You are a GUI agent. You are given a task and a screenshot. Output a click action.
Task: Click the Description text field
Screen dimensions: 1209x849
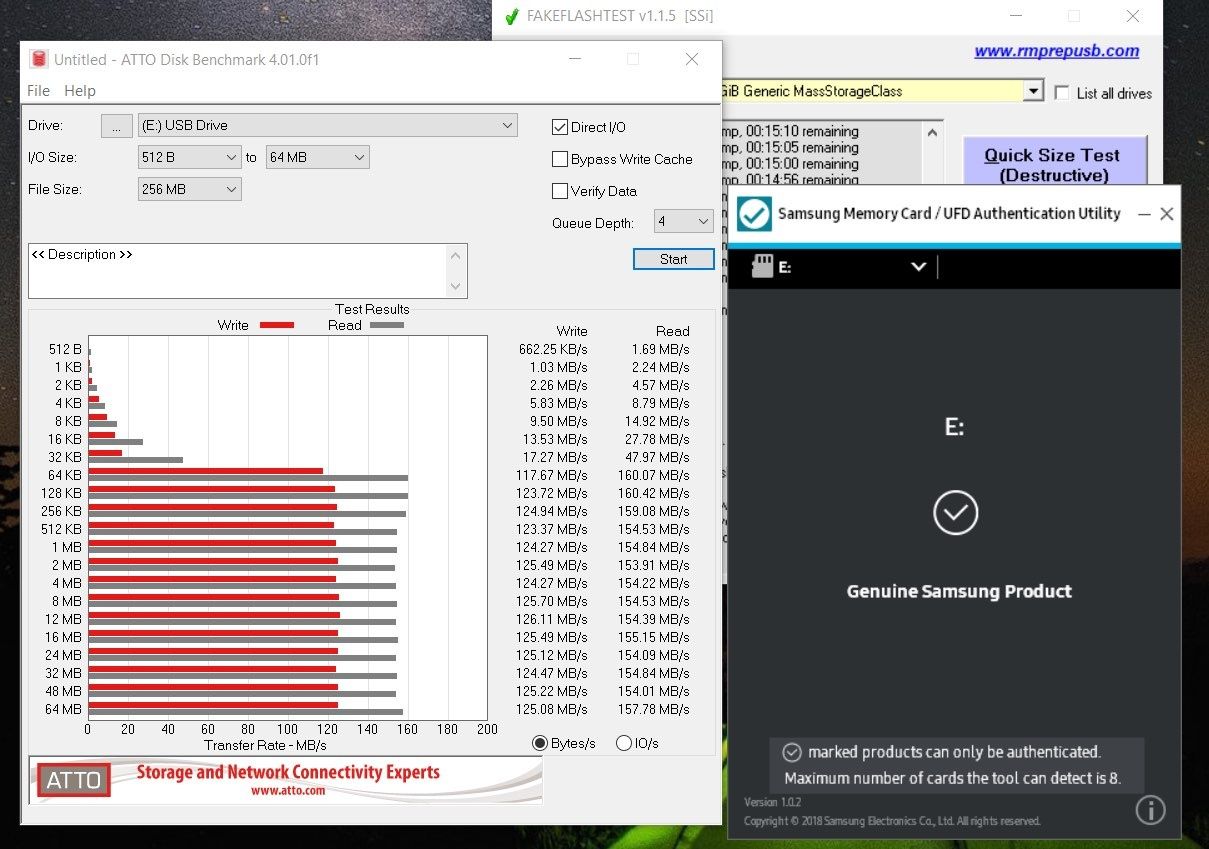point(238,270)
